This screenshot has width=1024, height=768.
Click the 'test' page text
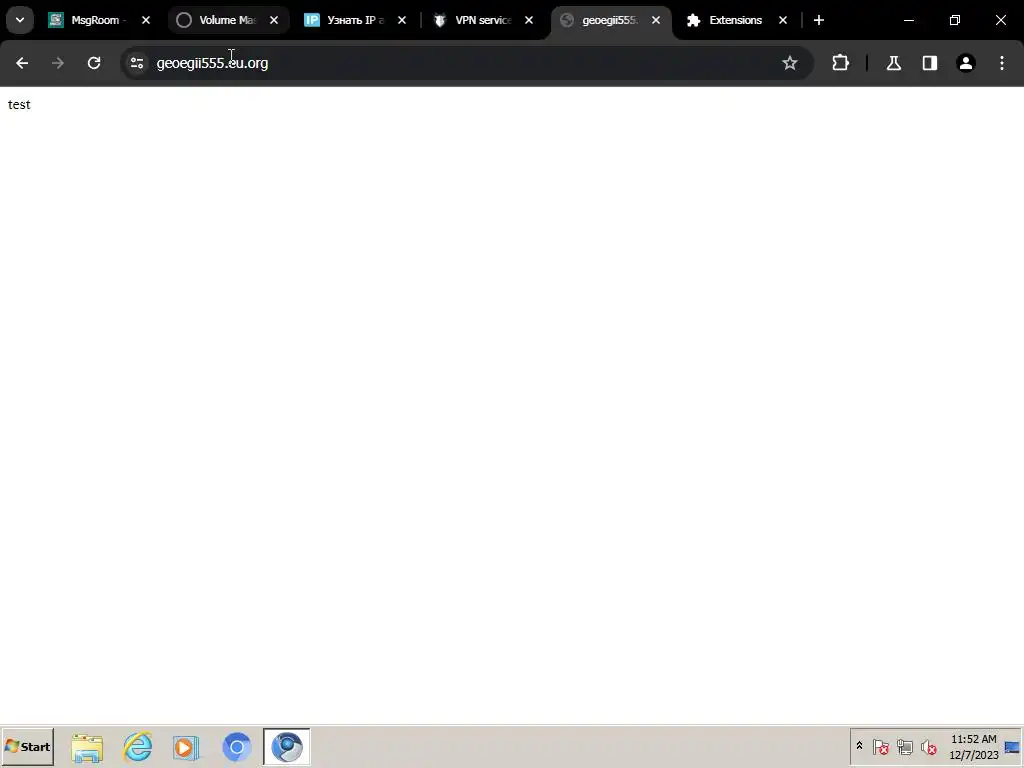click(x=19, y=104)
